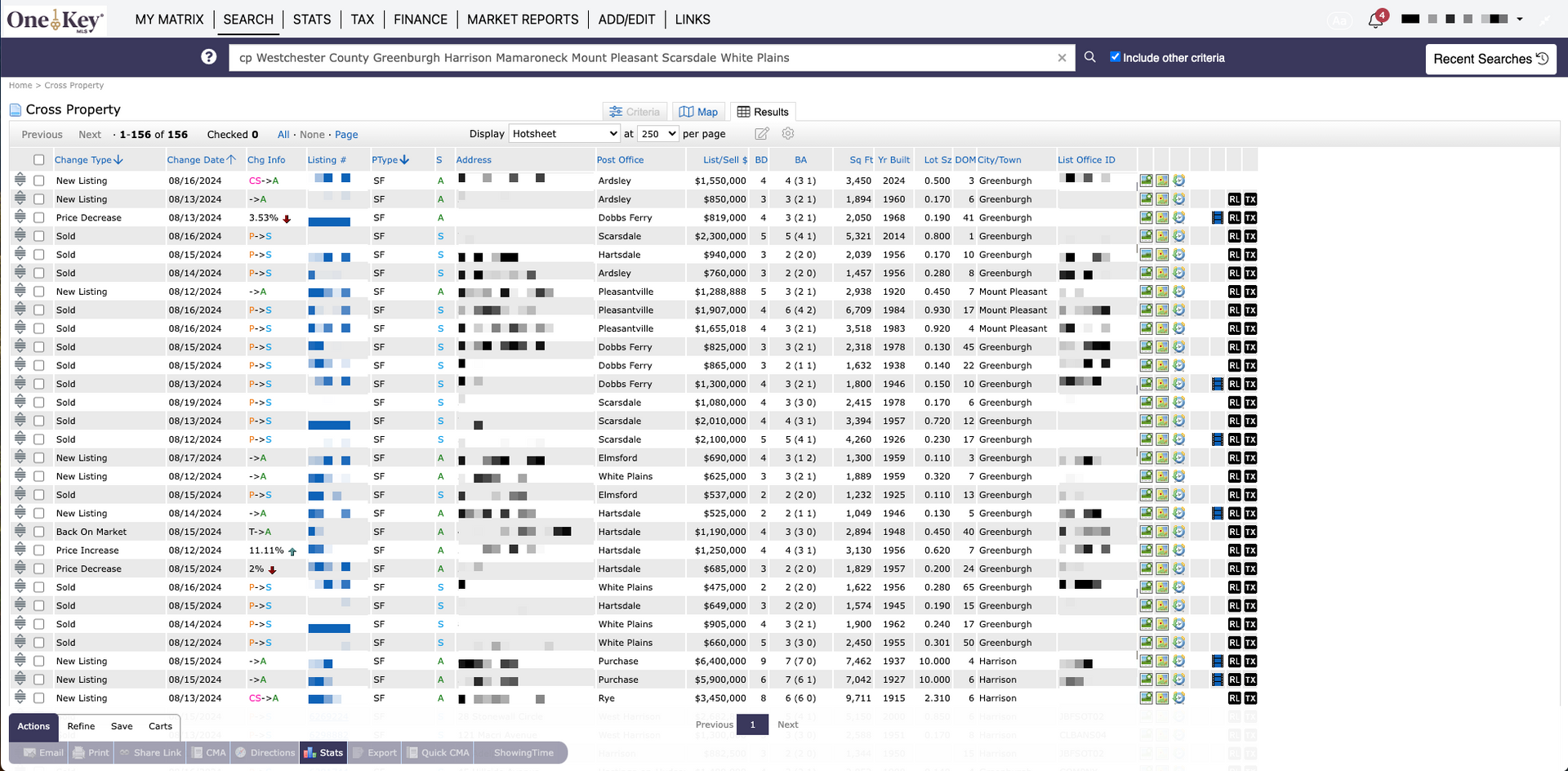Open the Display dropdown showing Hotsheet

[x=563, y=133]
